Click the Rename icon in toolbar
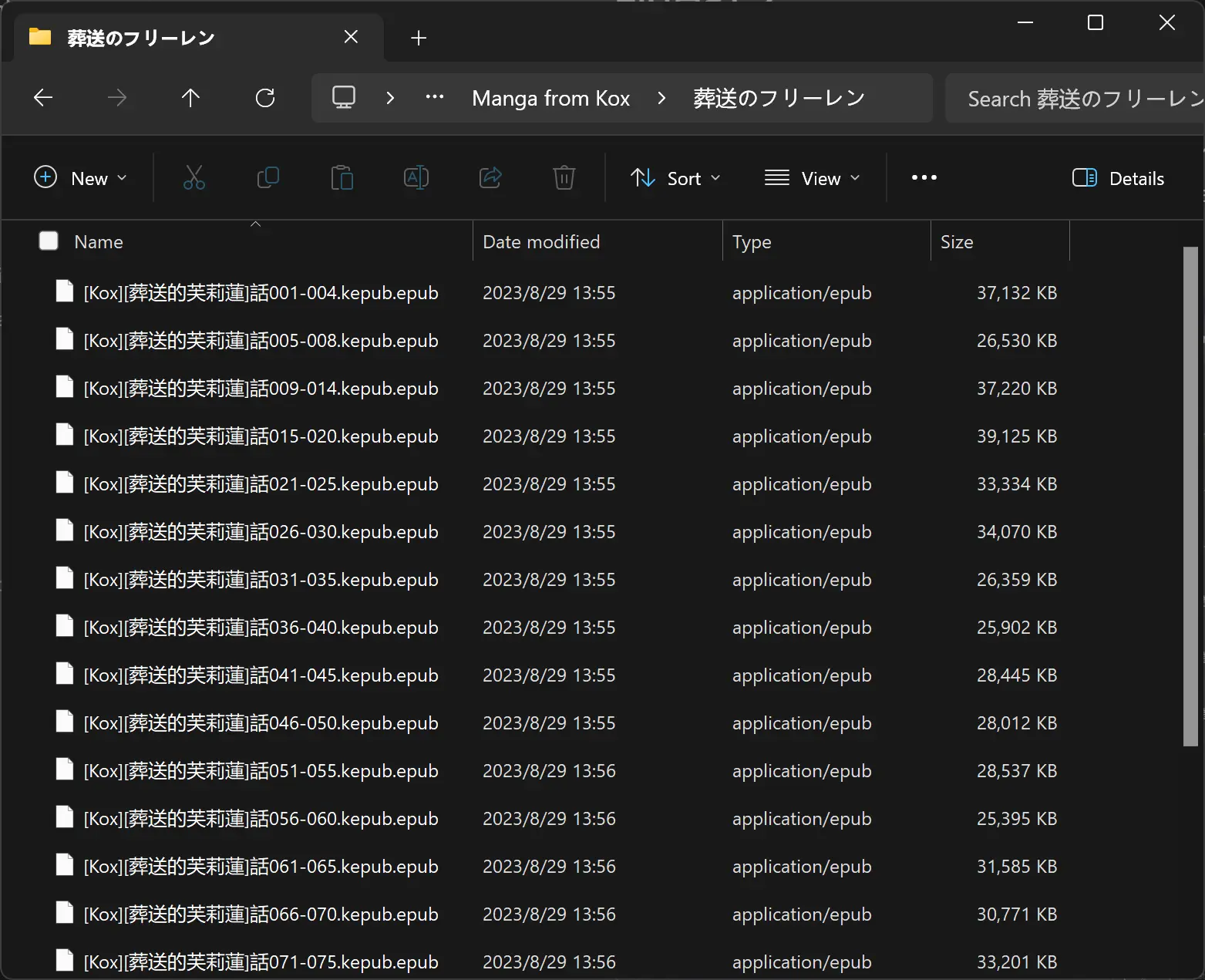Viewport: 1205px width, 980px height. click(416, 178)
